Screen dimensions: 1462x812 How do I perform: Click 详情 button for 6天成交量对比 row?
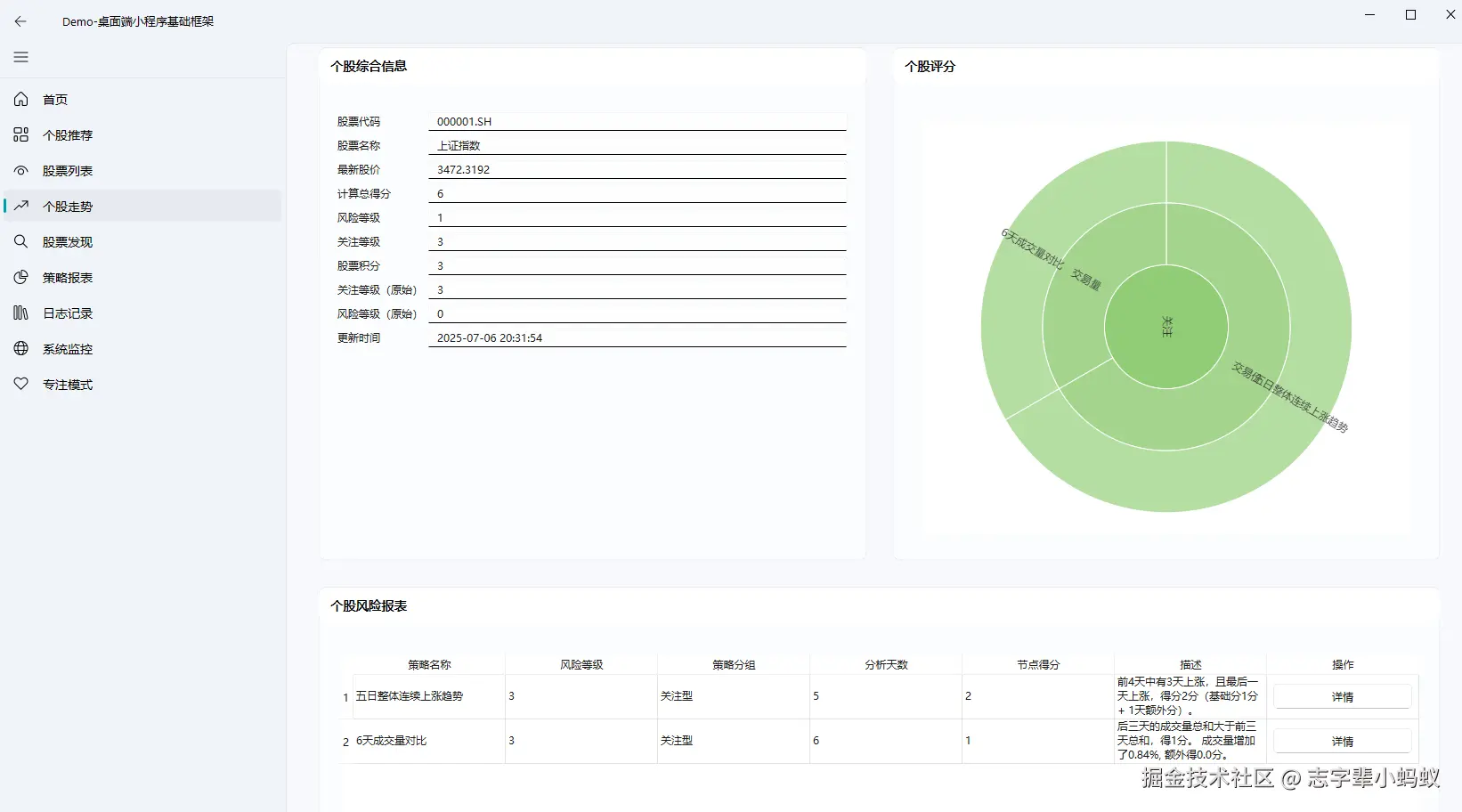[1342, 741]
